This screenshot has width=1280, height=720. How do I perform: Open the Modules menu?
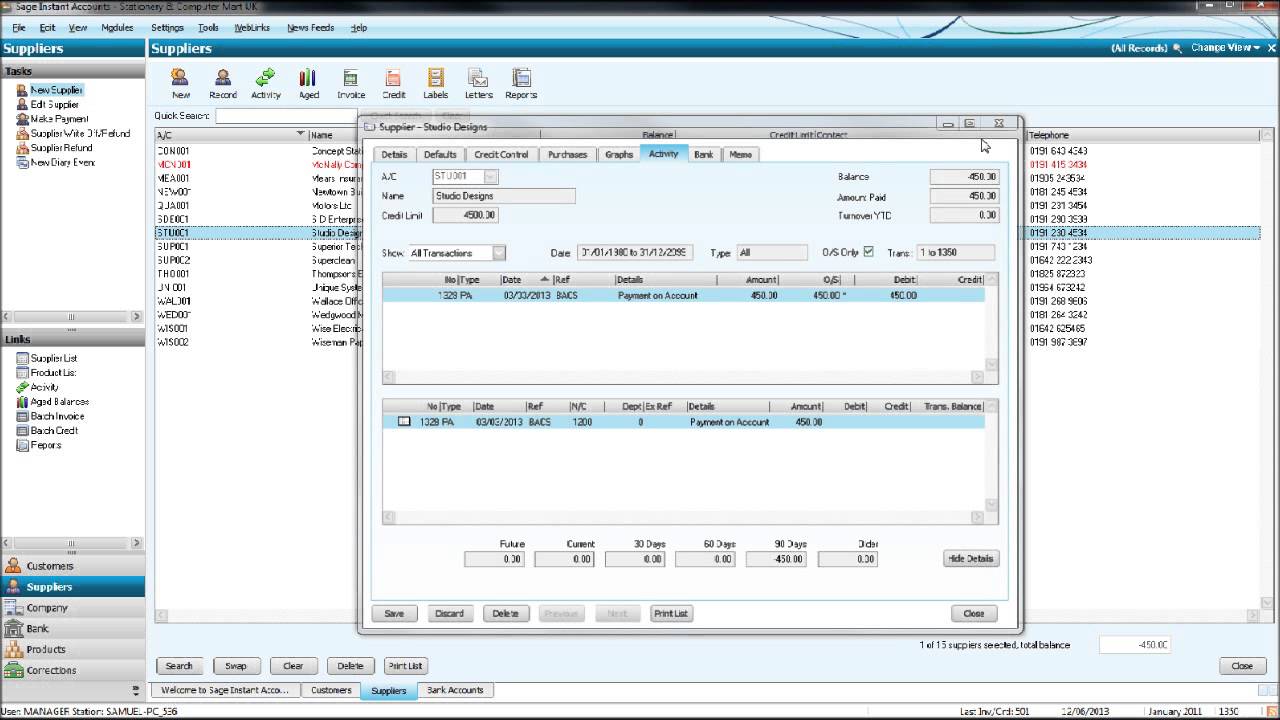point(117,28)
